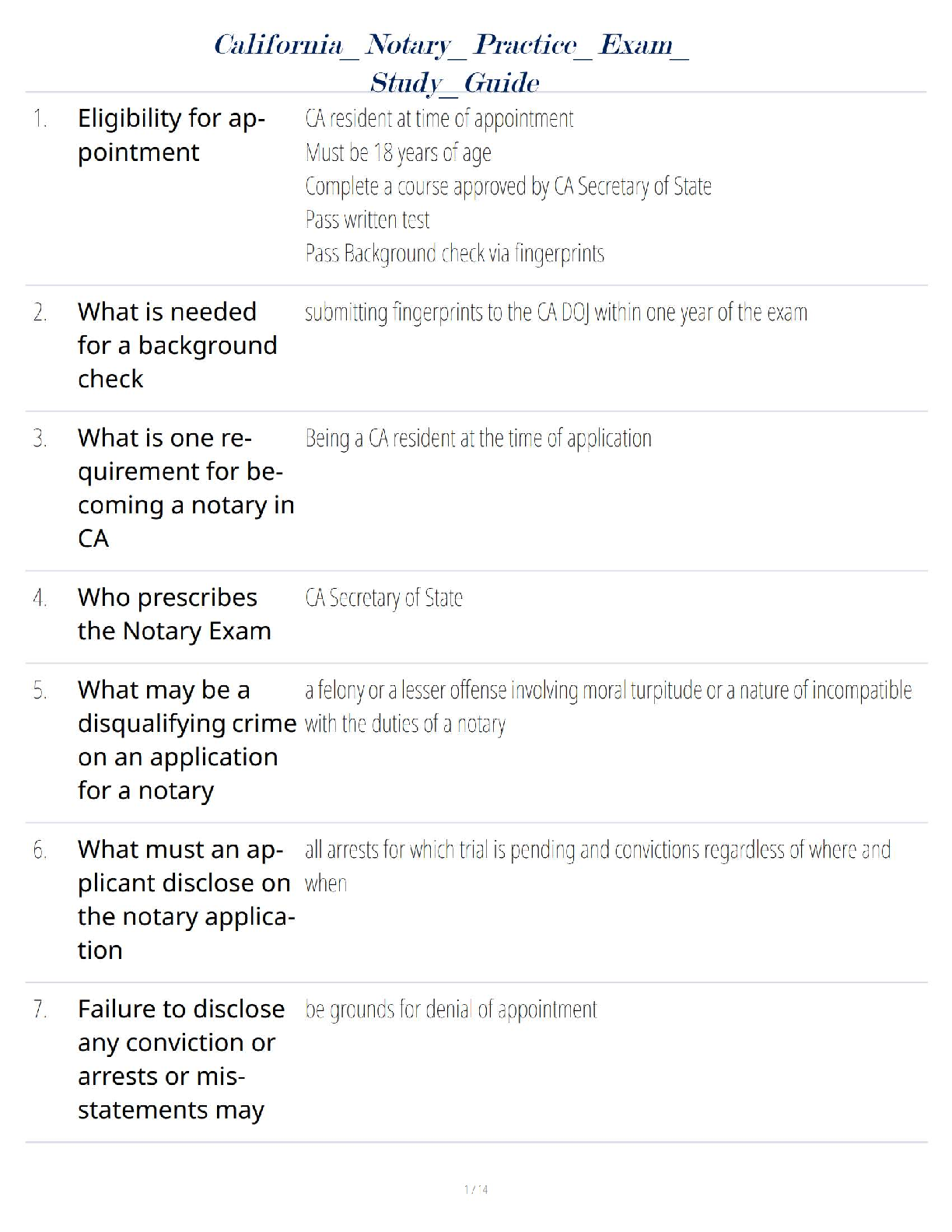Click the "Pass written test" line
The width and height of the screenshot is (952, 1232).
point(367,220)
